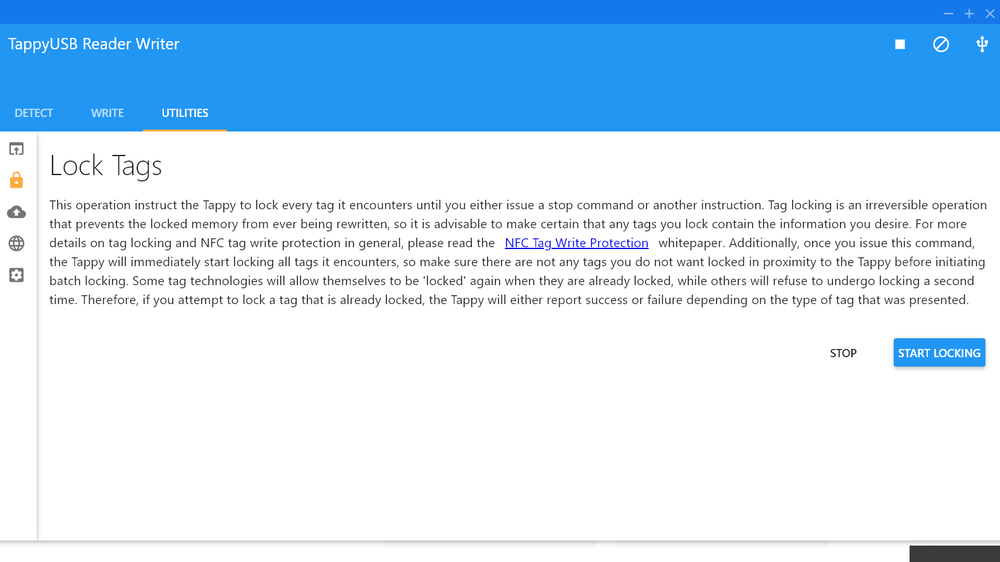Click the Lock Tags heading
The width and height of the screenshot is (1000, 562).
click(106, 166)
